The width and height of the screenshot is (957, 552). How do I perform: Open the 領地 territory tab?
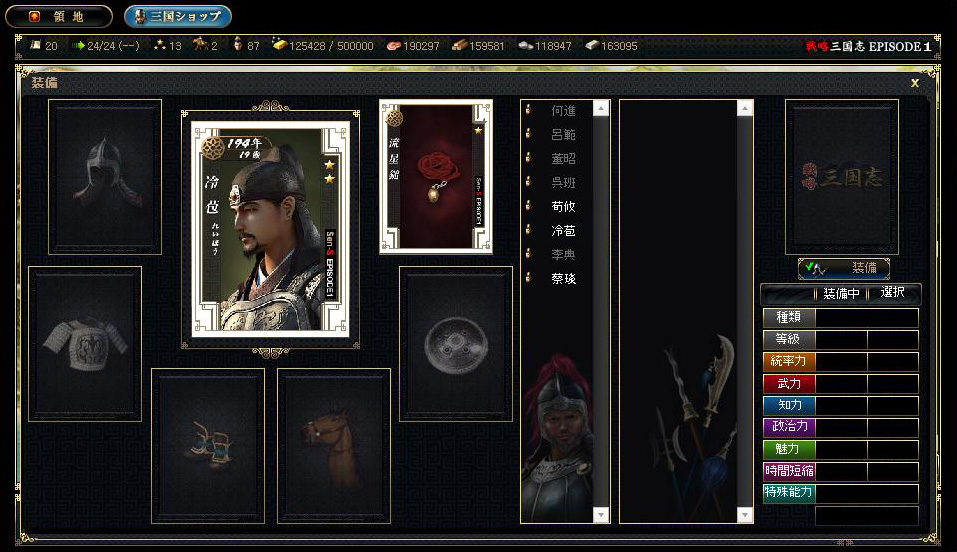59,16
